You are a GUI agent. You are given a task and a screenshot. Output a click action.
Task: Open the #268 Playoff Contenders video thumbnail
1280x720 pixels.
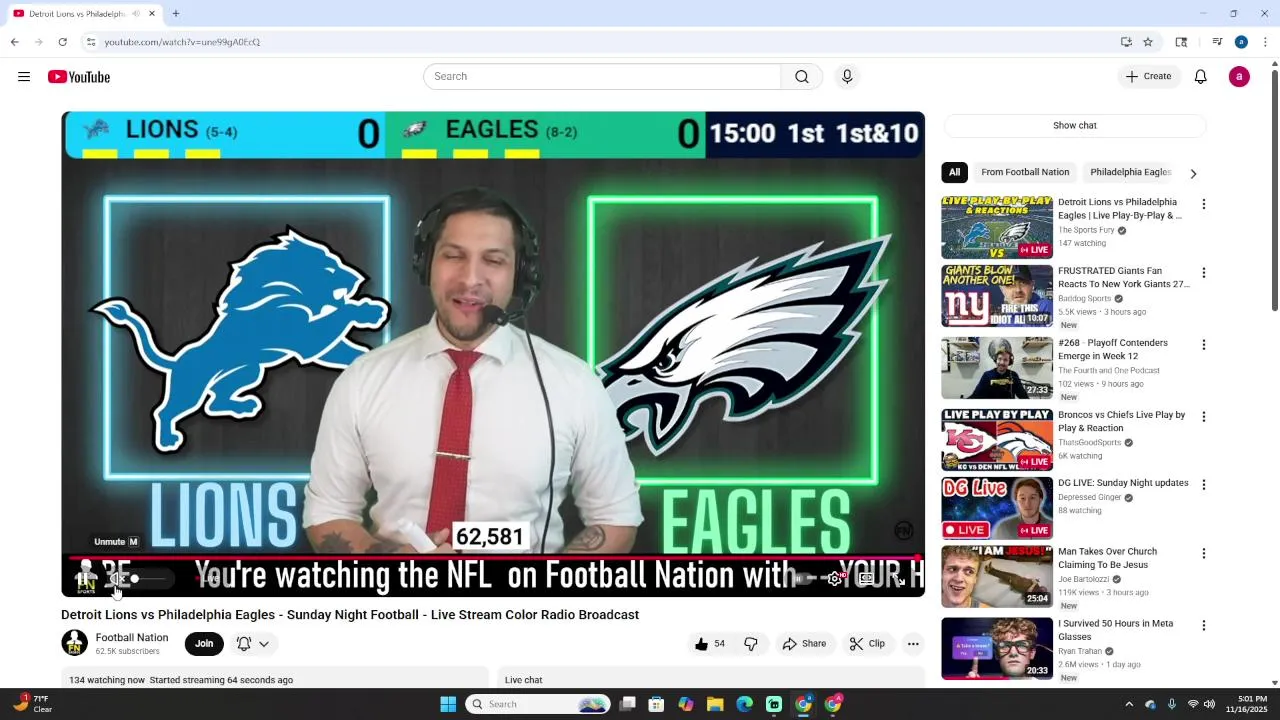click(997, 368)
